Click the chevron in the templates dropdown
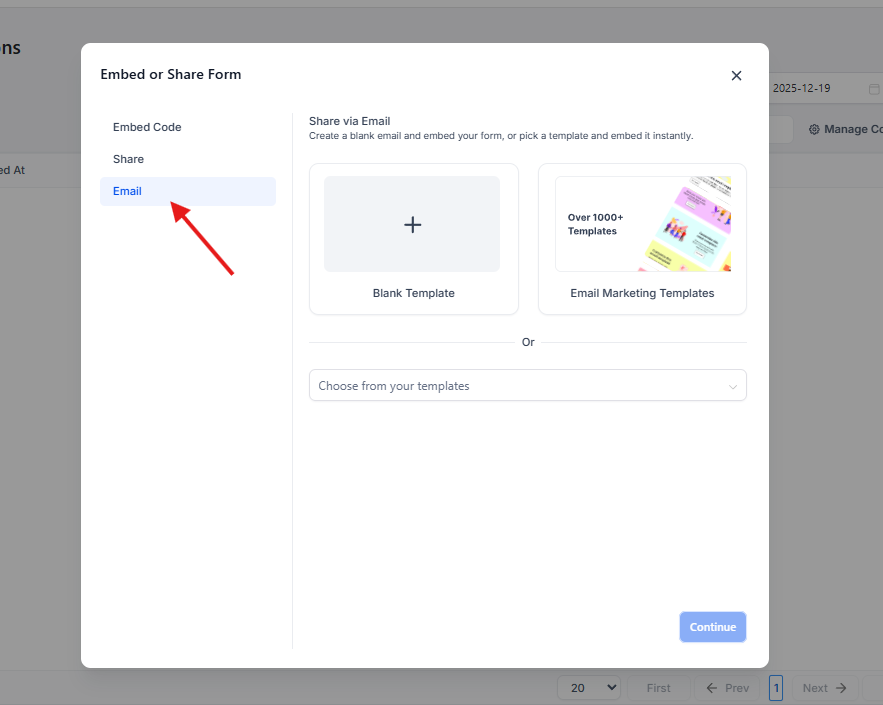883x705 pixels. pos(732,386)
